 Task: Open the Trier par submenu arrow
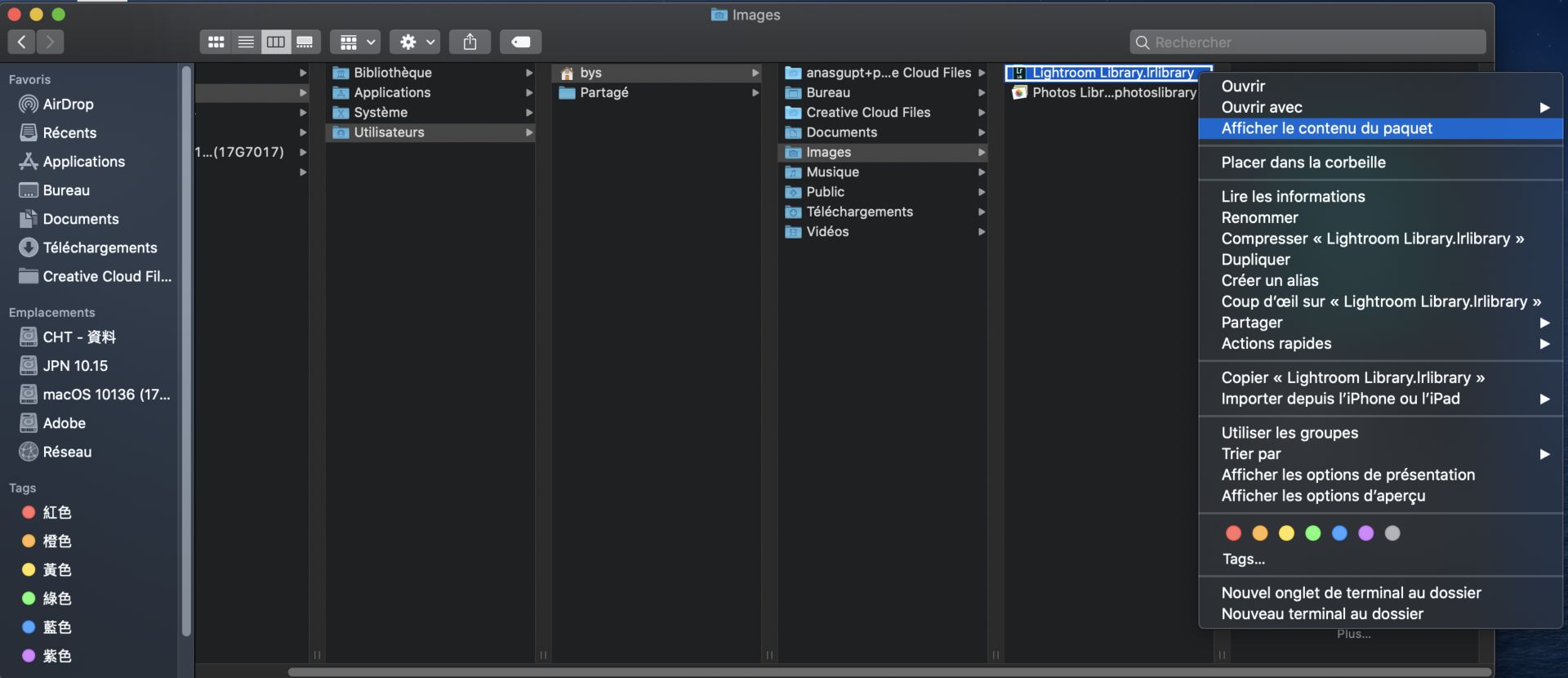1544,454
